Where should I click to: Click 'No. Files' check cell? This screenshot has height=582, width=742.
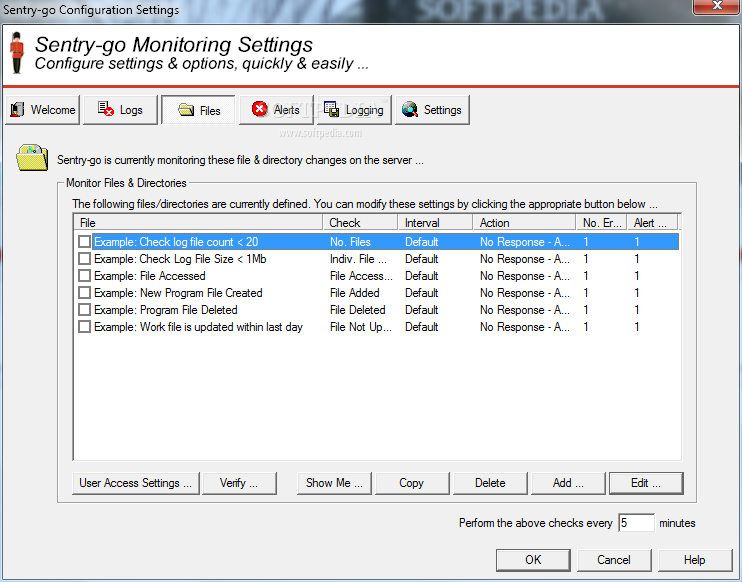350,242
